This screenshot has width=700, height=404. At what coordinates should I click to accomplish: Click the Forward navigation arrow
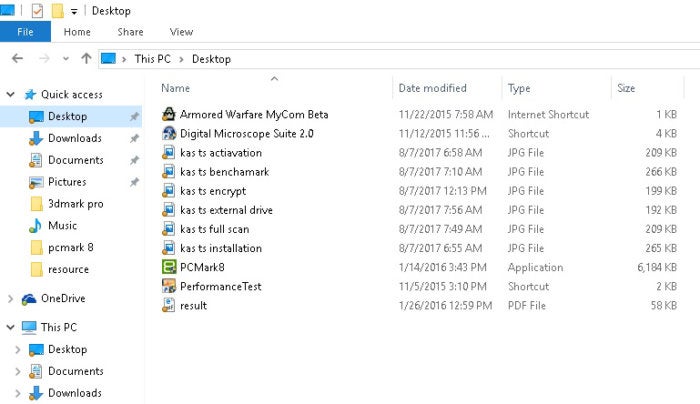(44, 58)
